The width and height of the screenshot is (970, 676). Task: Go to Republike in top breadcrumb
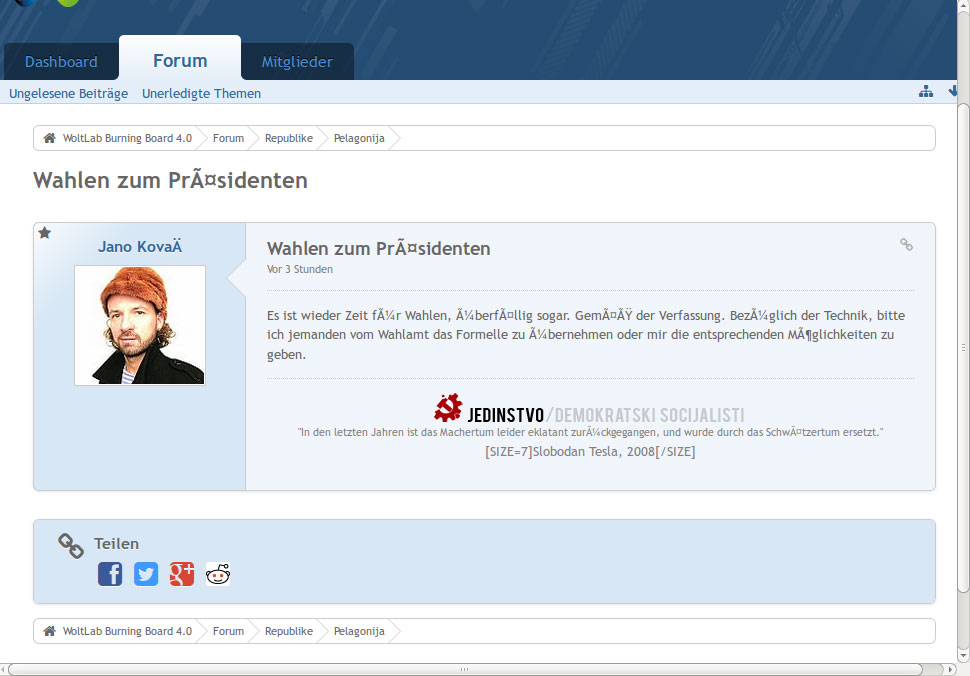click(288, 138)
